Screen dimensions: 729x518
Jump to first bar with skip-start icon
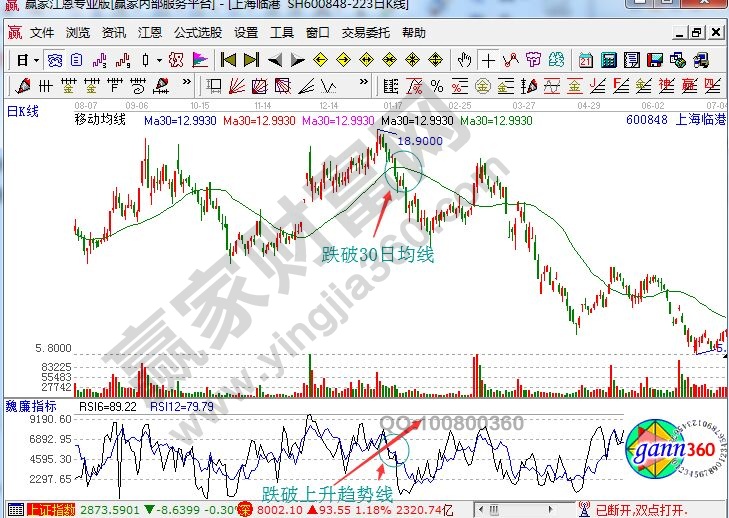click(229, 59)
